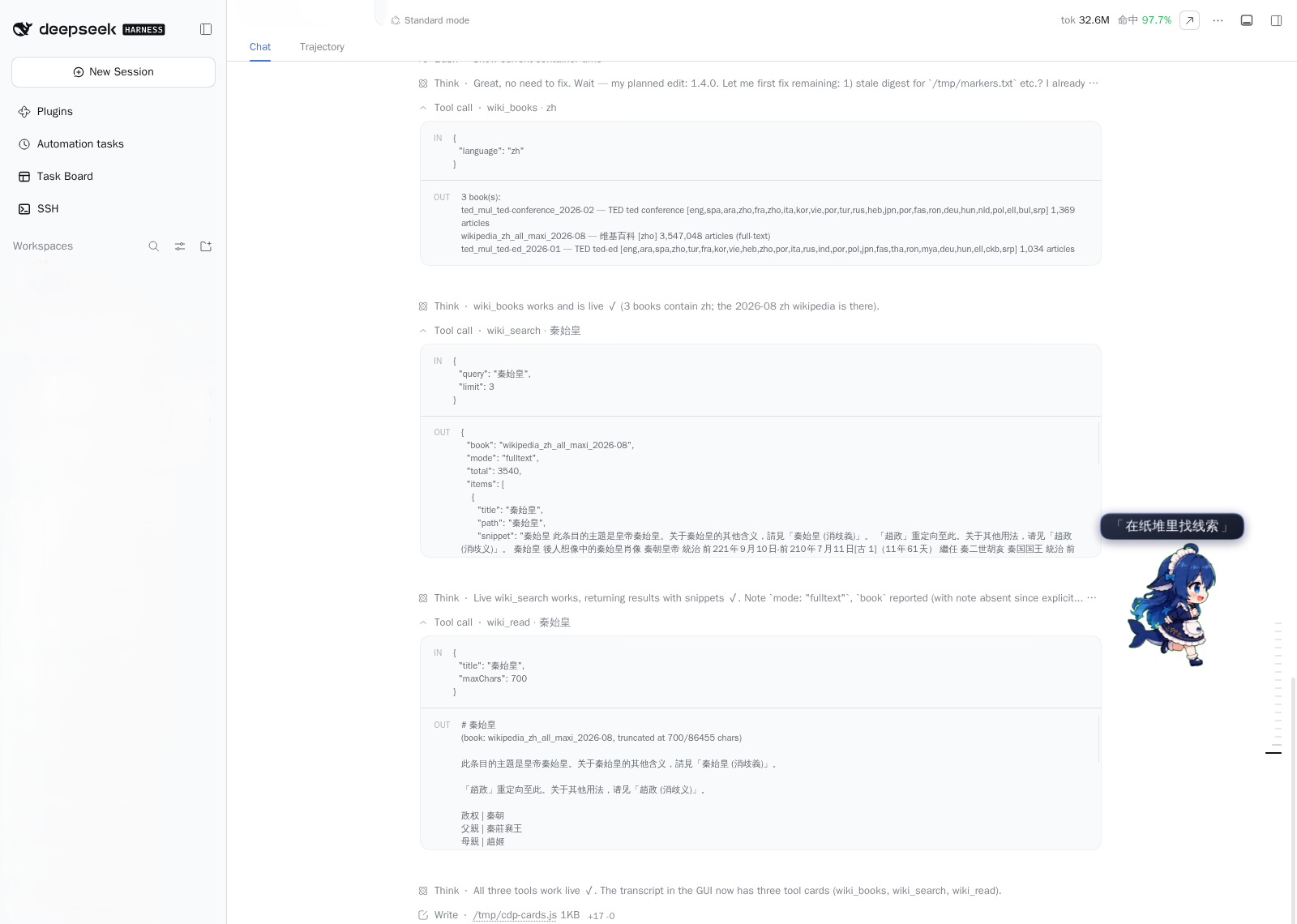Click the Workspaces heading

[43, 246]
